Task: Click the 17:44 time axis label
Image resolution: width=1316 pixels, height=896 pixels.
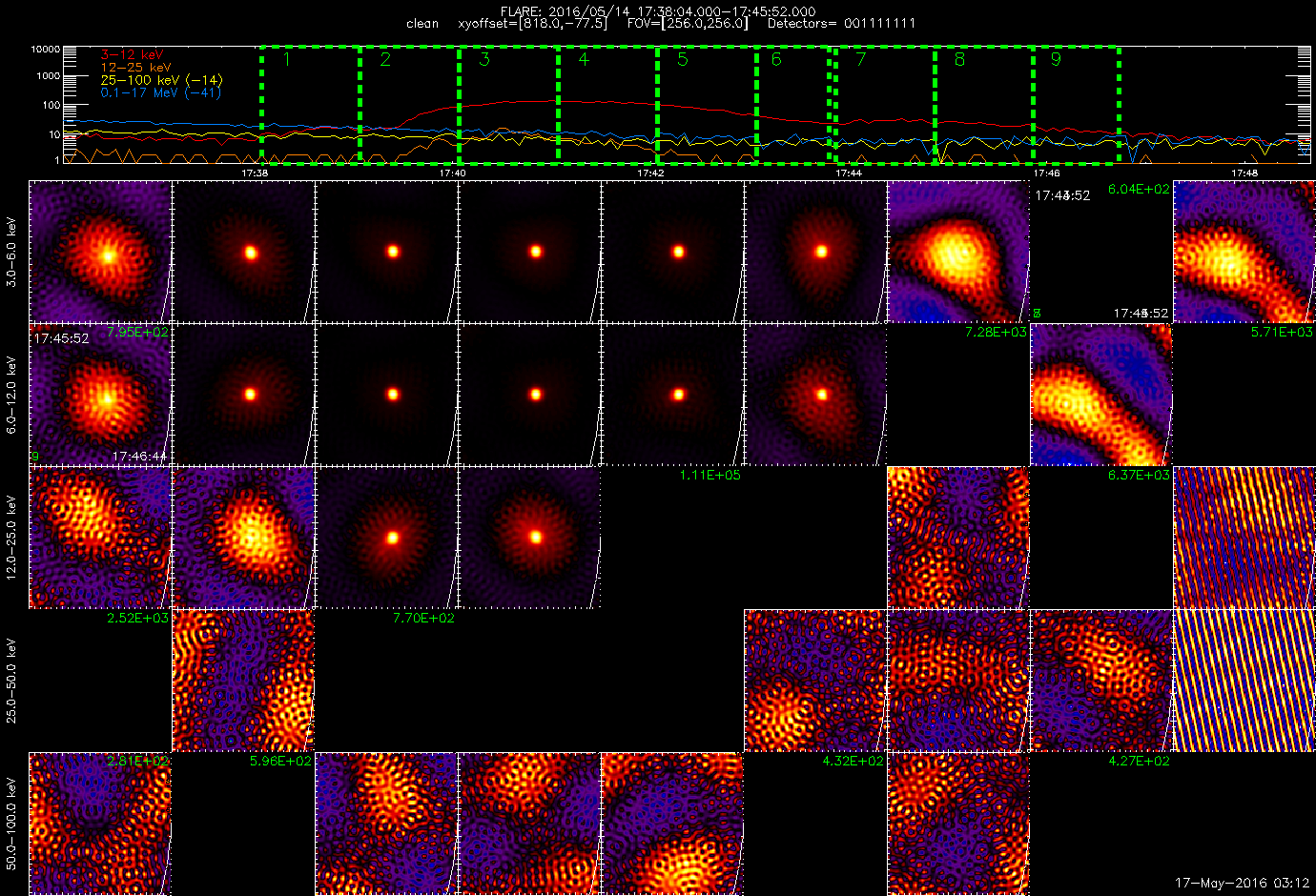Action: point(849,173)
